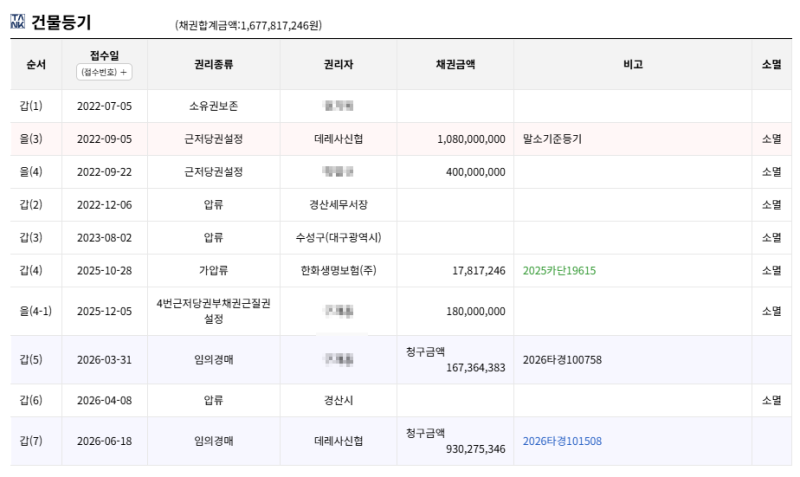This screenshot has height=477, width=800.
Task: Select the amount 17,817,246
Action: [479, 270]
